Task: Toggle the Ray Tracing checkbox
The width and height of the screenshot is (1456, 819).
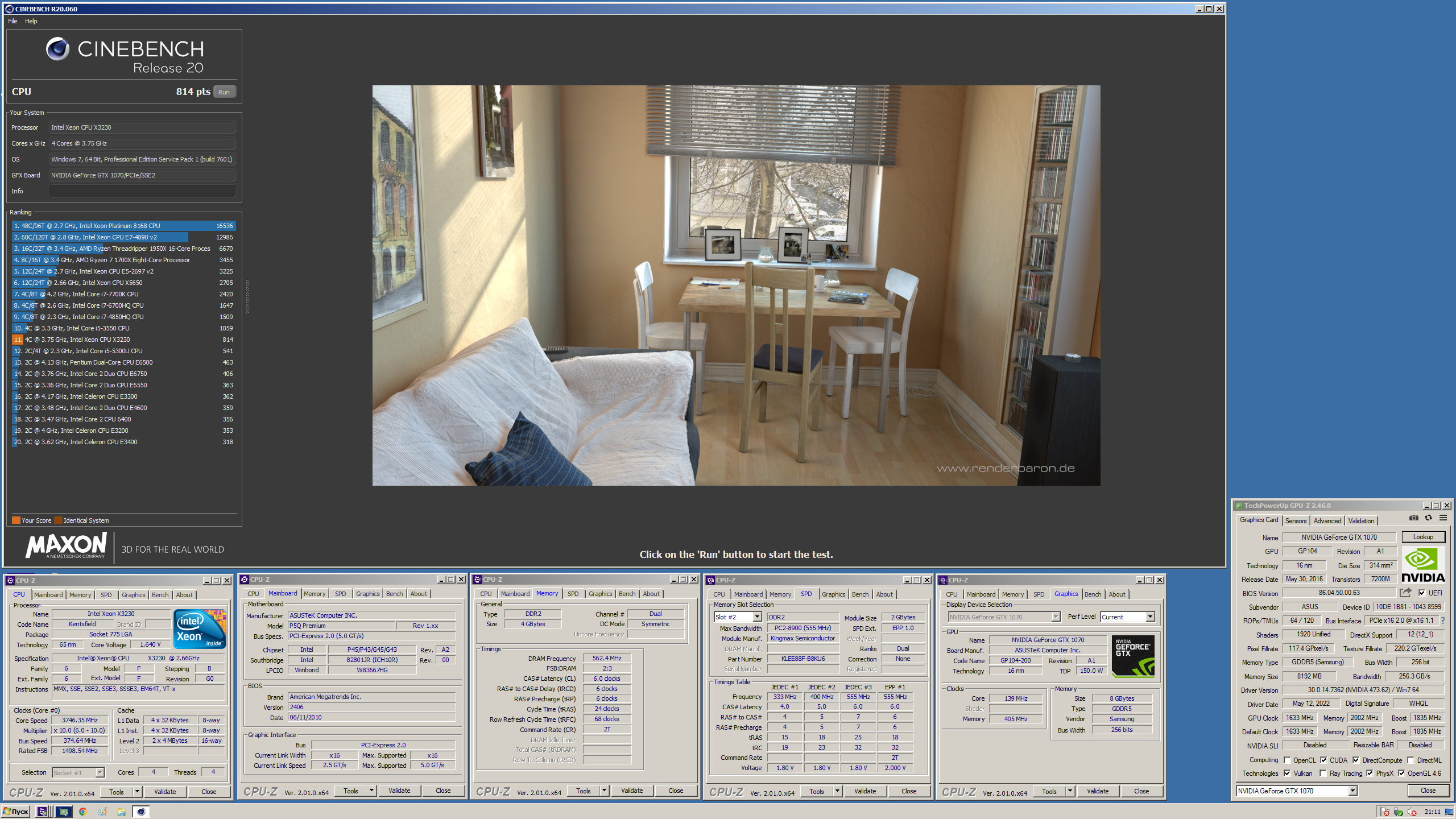Action: [1323, 773]
